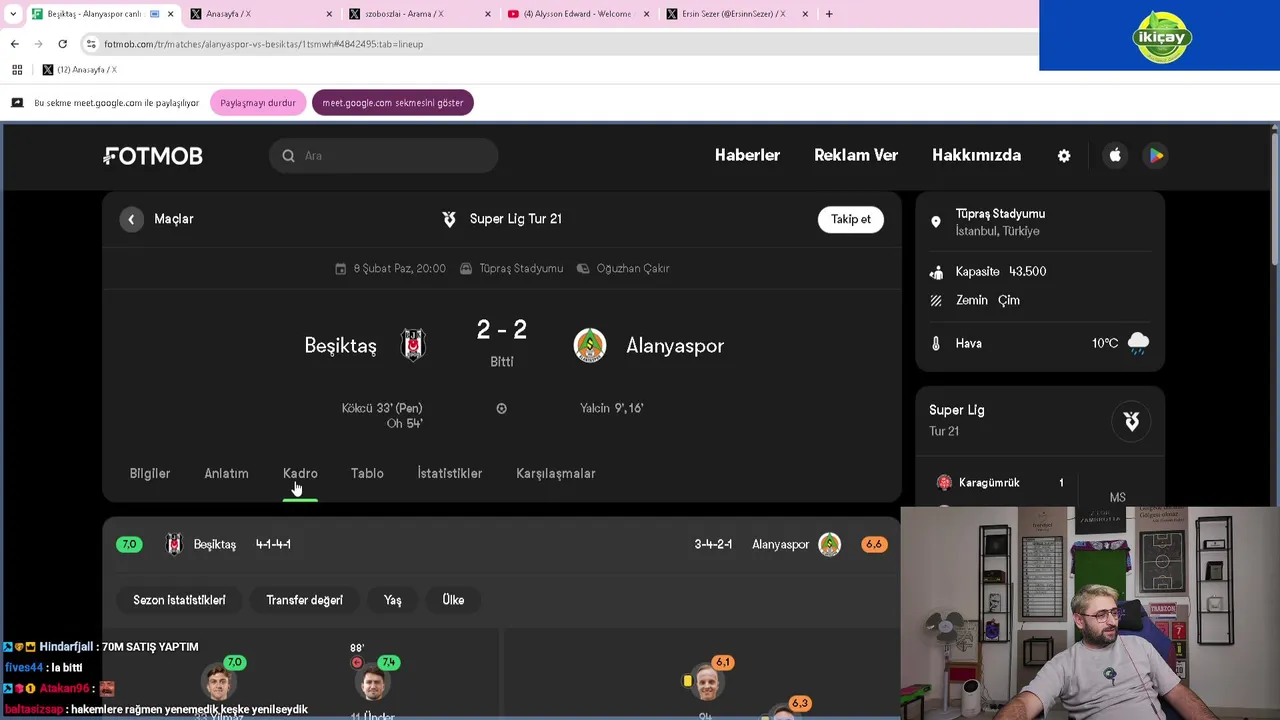Go back using the browser back arrow

pyautogui.click(x=14, y=44)
